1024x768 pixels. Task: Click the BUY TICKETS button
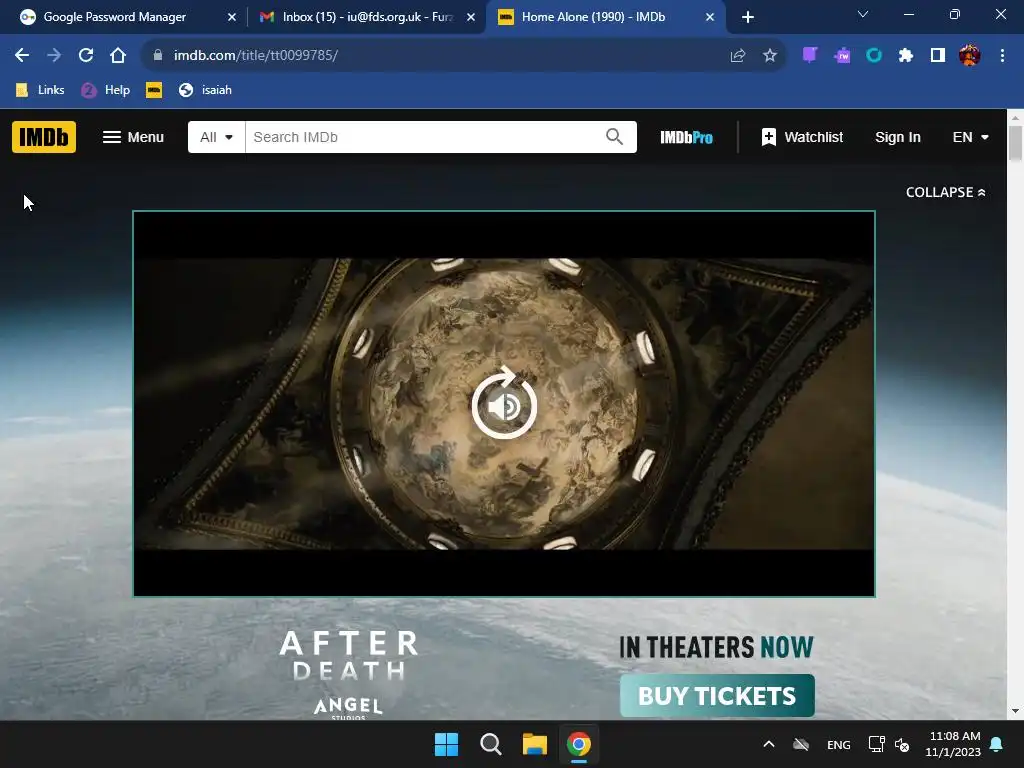click(x=717, y=696)
